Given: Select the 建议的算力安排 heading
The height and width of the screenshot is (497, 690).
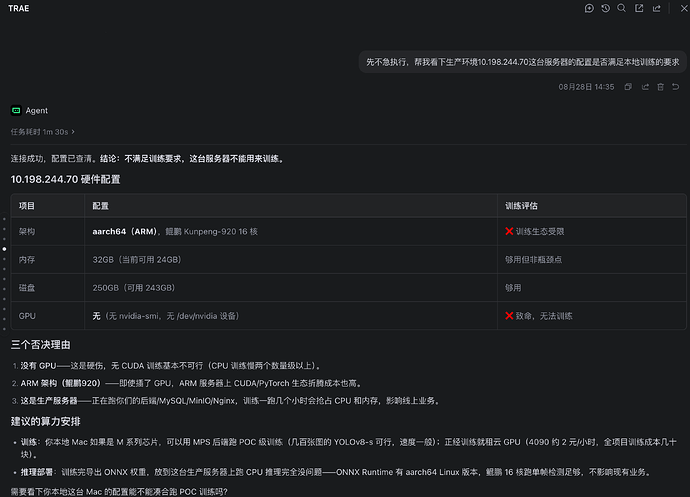Looking at the screenshot, I should point(46,421).
